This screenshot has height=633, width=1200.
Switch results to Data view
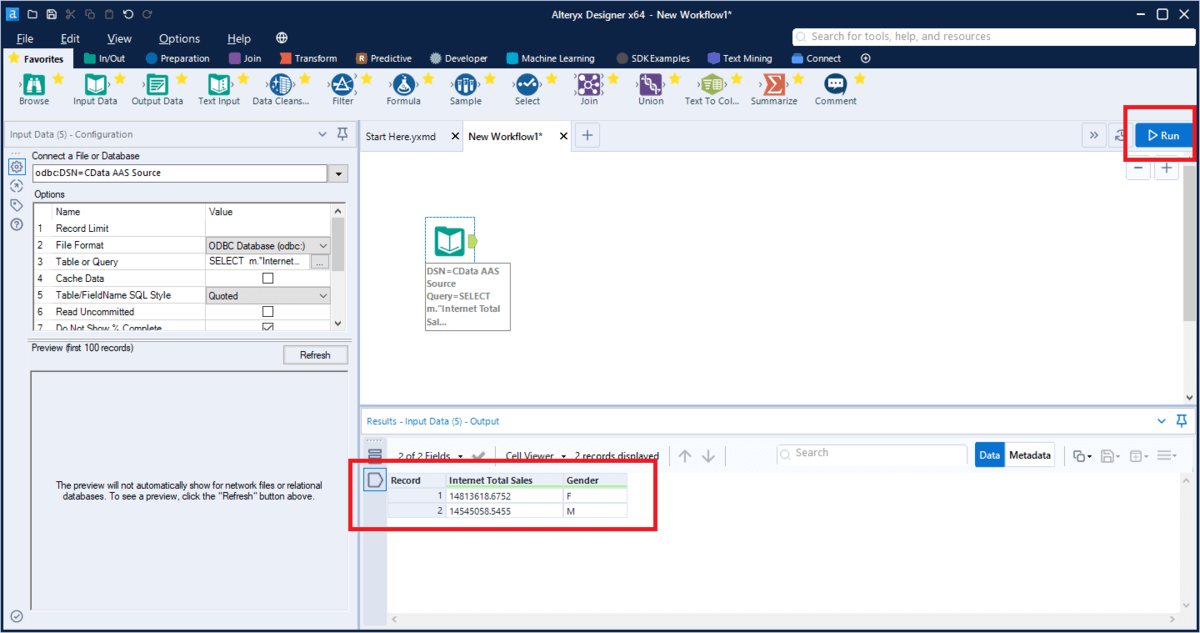pyautogui.click(x=990, y=455)
